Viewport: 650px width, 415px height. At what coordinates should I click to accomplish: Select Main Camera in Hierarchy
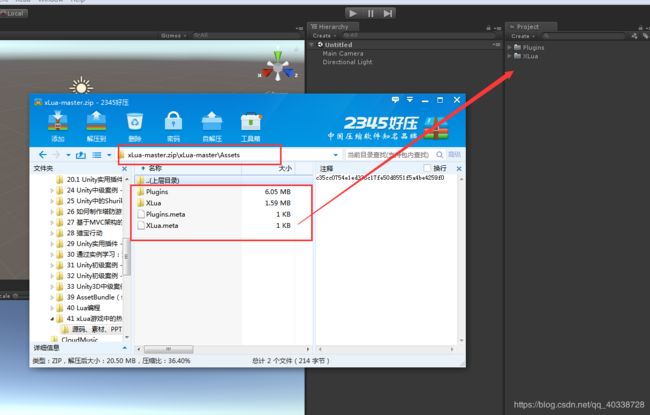[x=343, y=53]
